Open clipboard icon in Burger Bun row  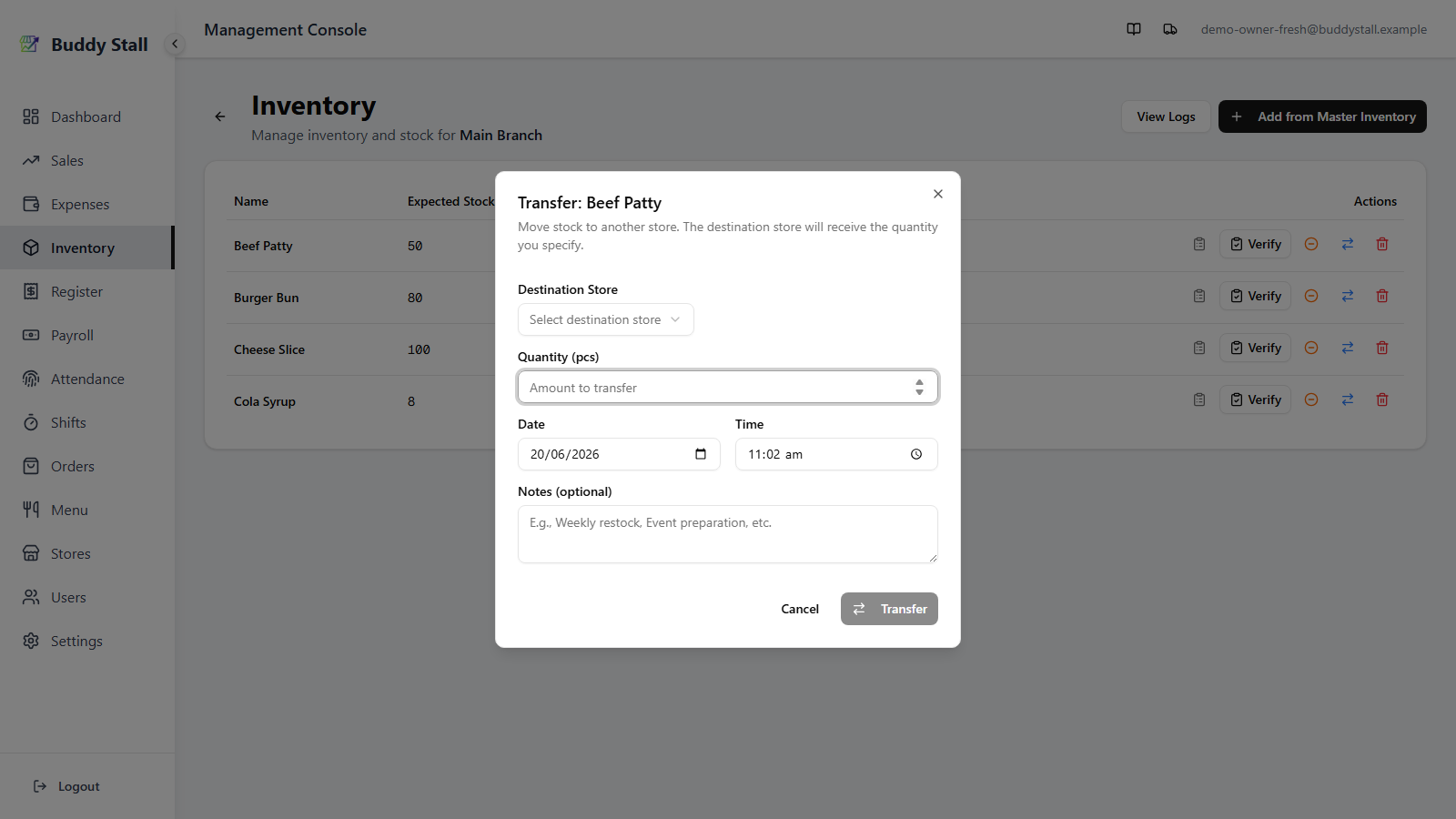[x=1199, y=296]
